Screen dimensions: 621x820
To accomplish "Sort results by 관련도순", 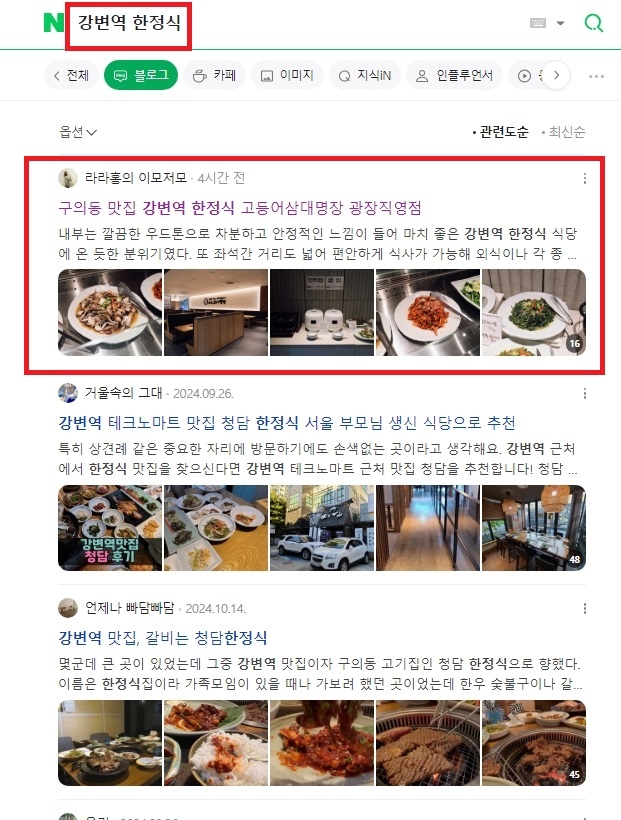I will click(x=501, y=132).
